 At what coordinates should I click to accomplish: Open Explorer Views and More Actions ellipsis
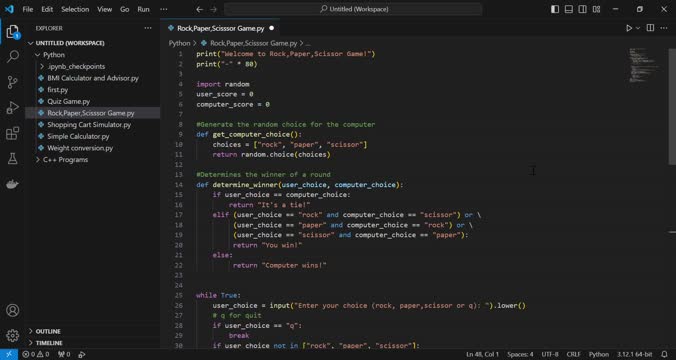[148, 28]
